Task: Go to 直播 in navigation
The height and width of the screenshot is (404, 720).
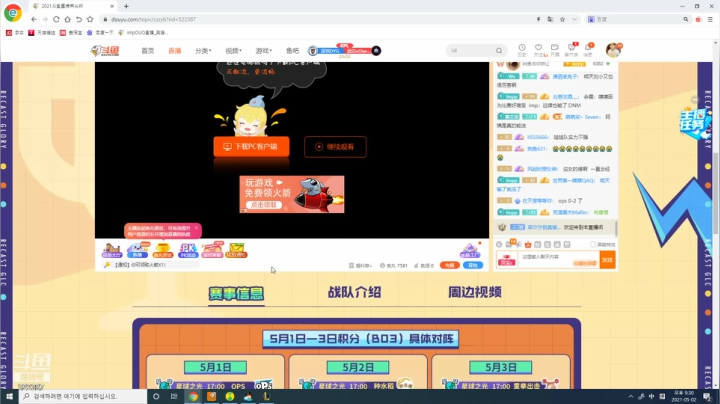Action: [174, 50]
